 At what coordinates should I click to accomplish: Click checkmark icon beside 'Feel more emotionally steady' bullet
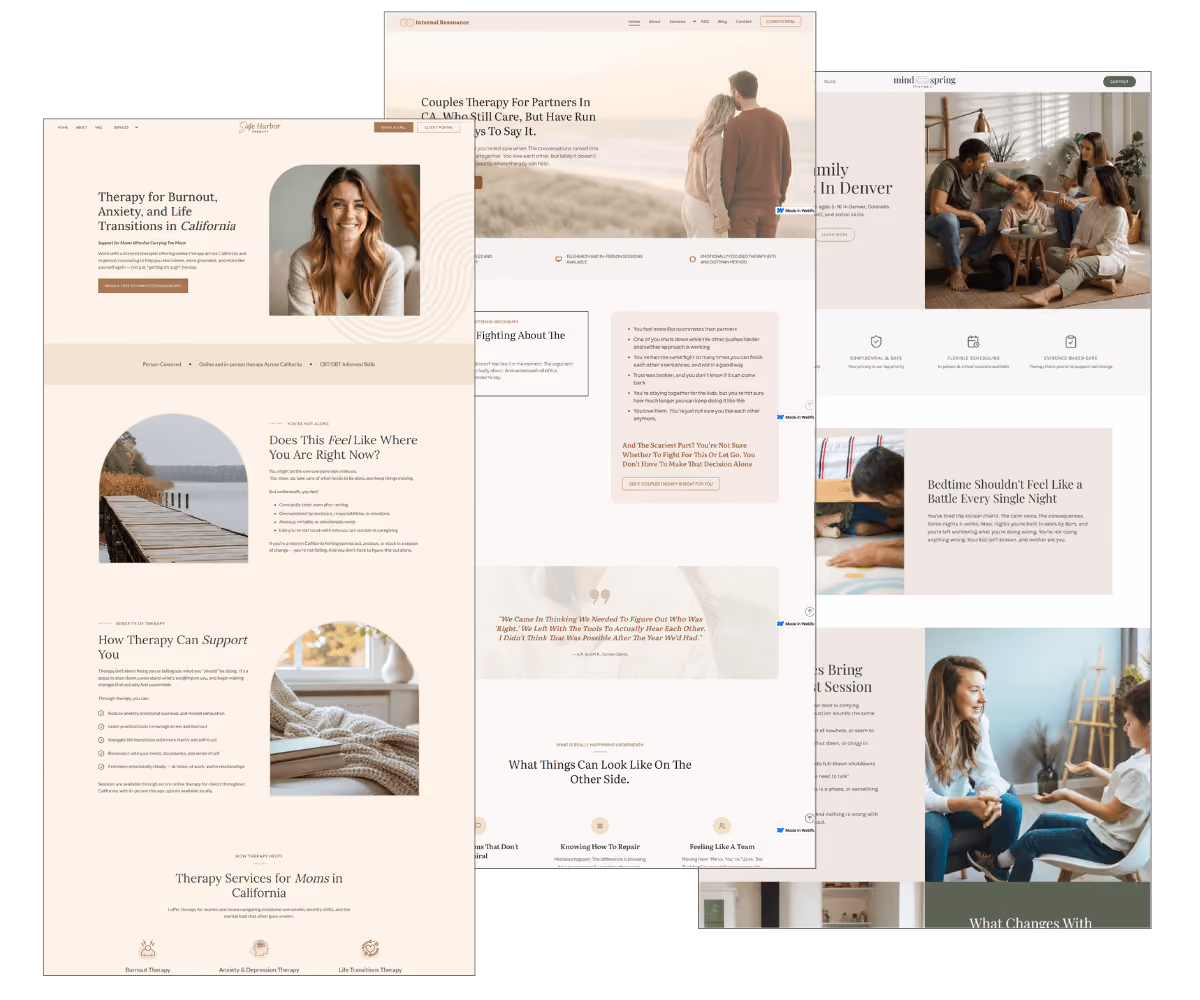[x=101, y=765]
